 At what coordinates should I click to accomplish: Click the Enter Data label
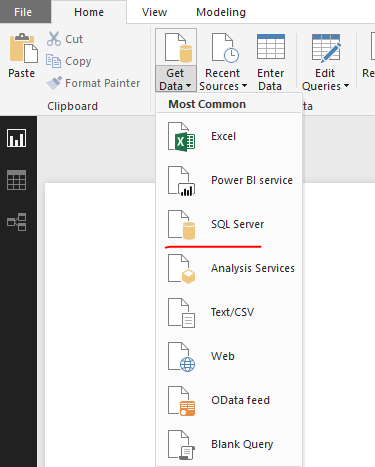click(x=270, y=79)
